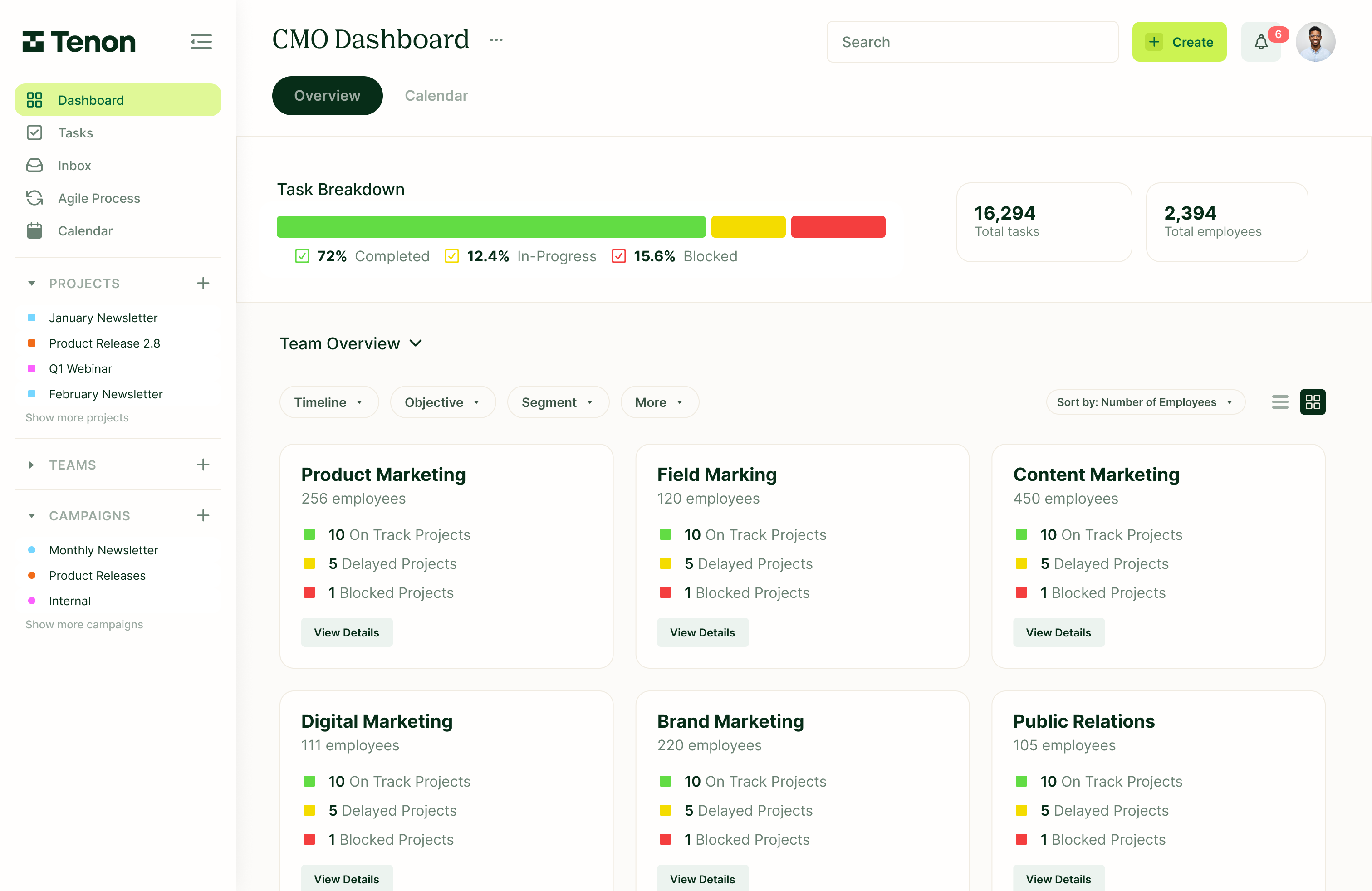
Task: Add a campaign with plus icon
Action: click(203, 515)
